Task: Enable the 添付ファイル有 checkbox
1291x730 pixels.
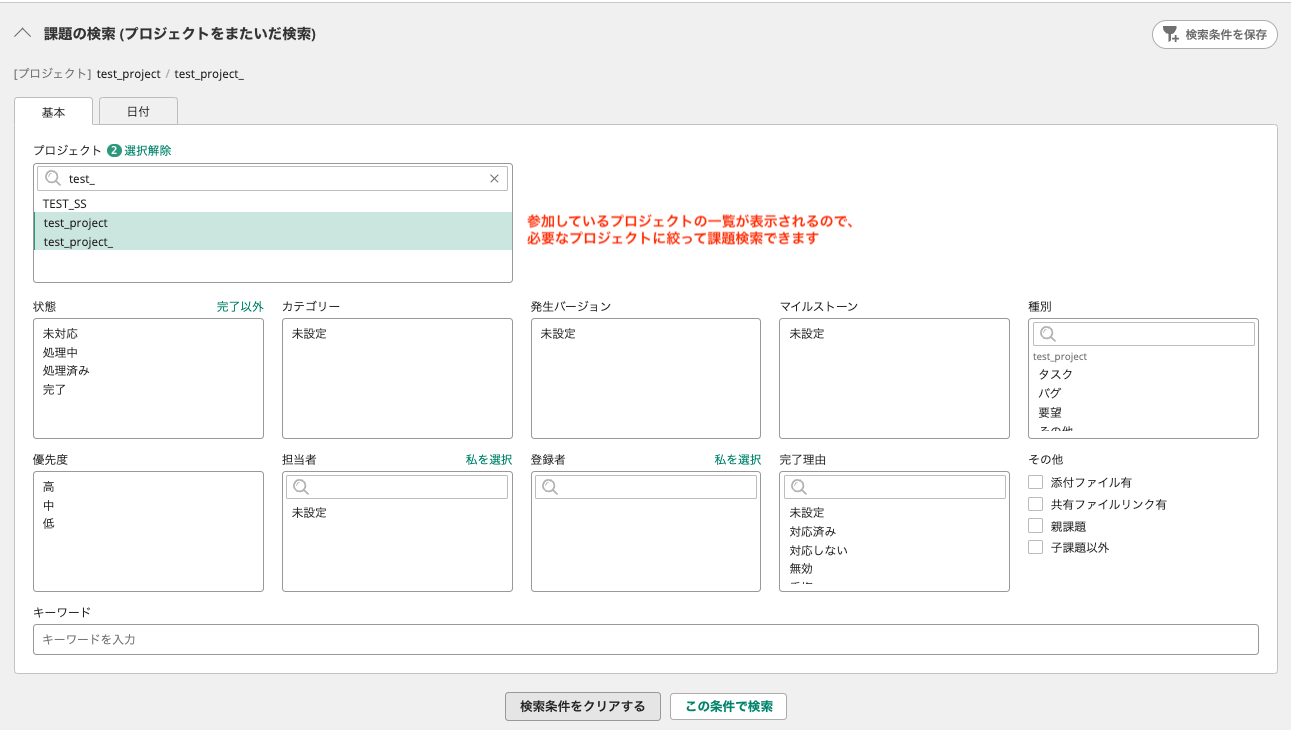Action: tap(1036, 482)
